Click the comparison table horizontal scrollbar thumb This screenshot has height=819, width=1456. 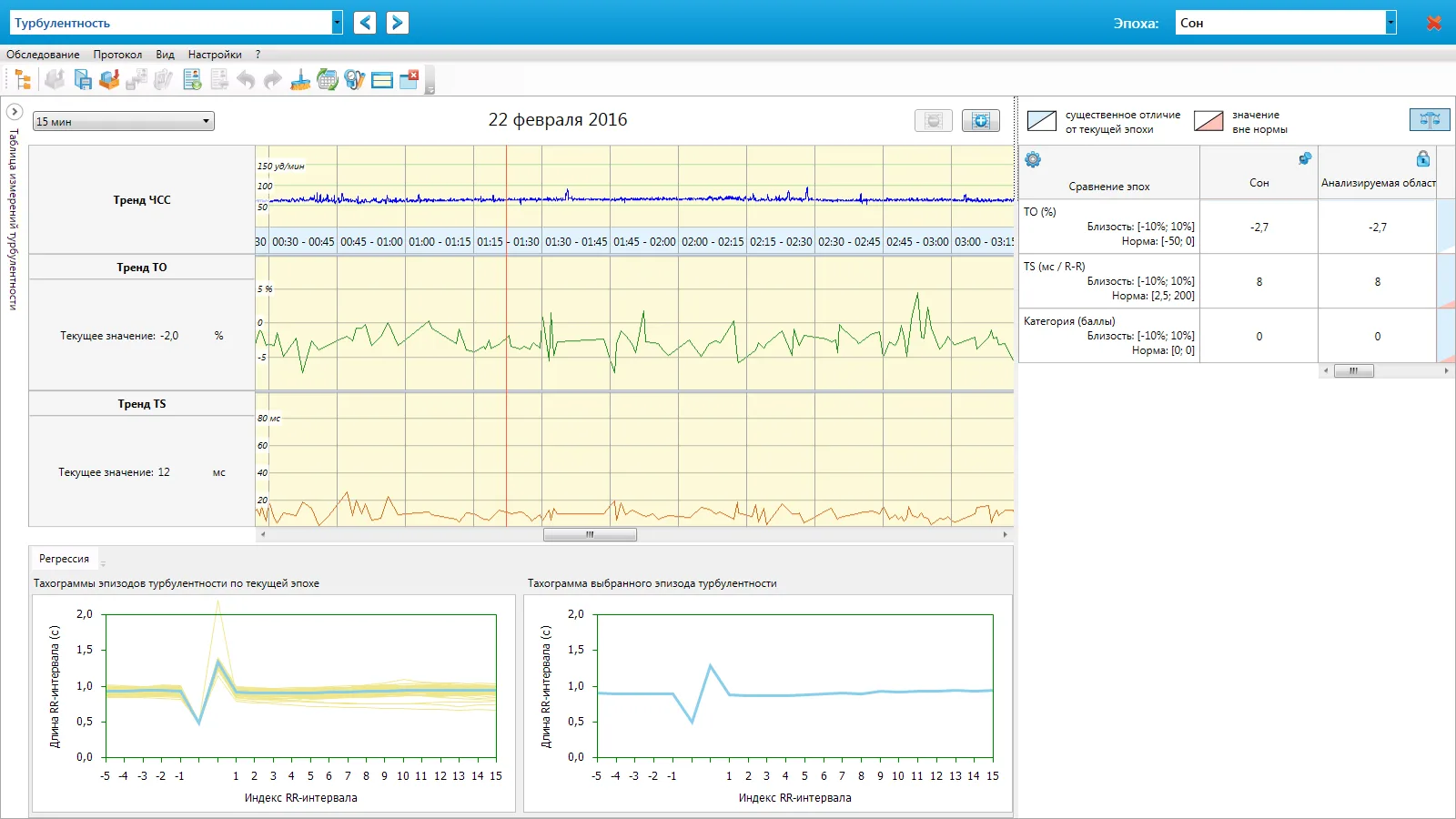click(1354, 370)
